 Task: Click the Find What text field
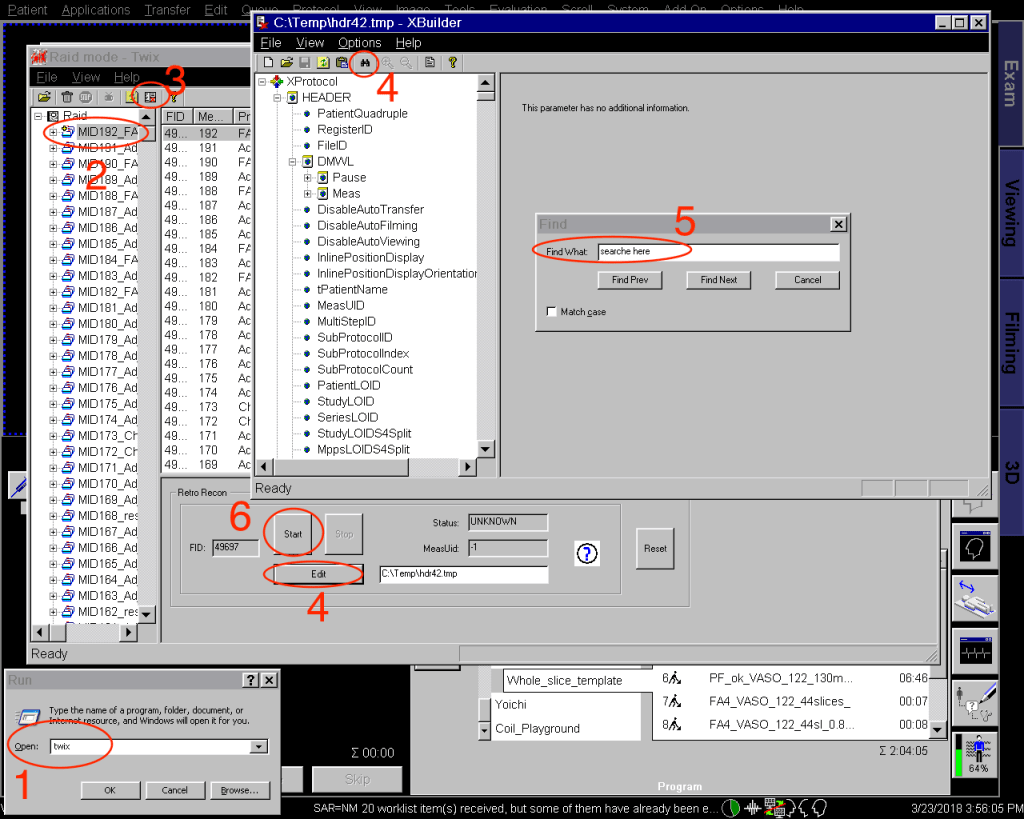(716, 252)
